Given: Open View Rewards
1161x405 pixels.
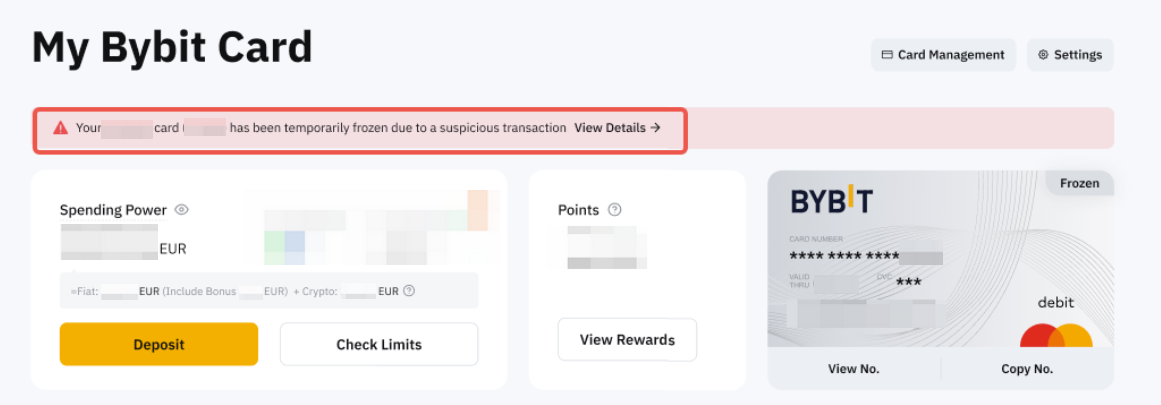Looking at the screenshot, I should (627, 340).
